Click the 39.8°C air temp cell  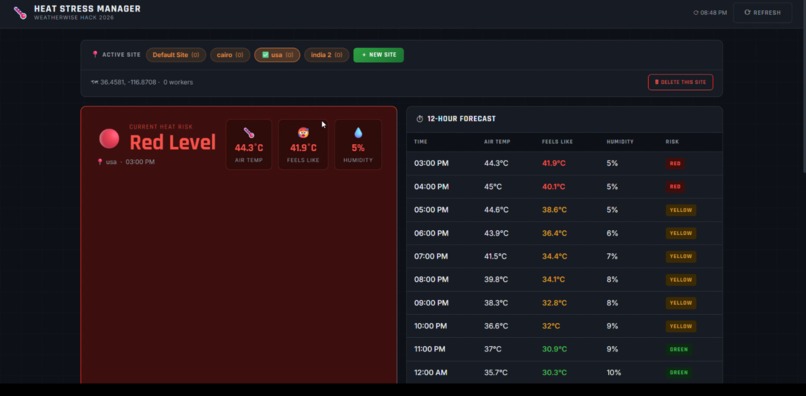click(496, 280)
